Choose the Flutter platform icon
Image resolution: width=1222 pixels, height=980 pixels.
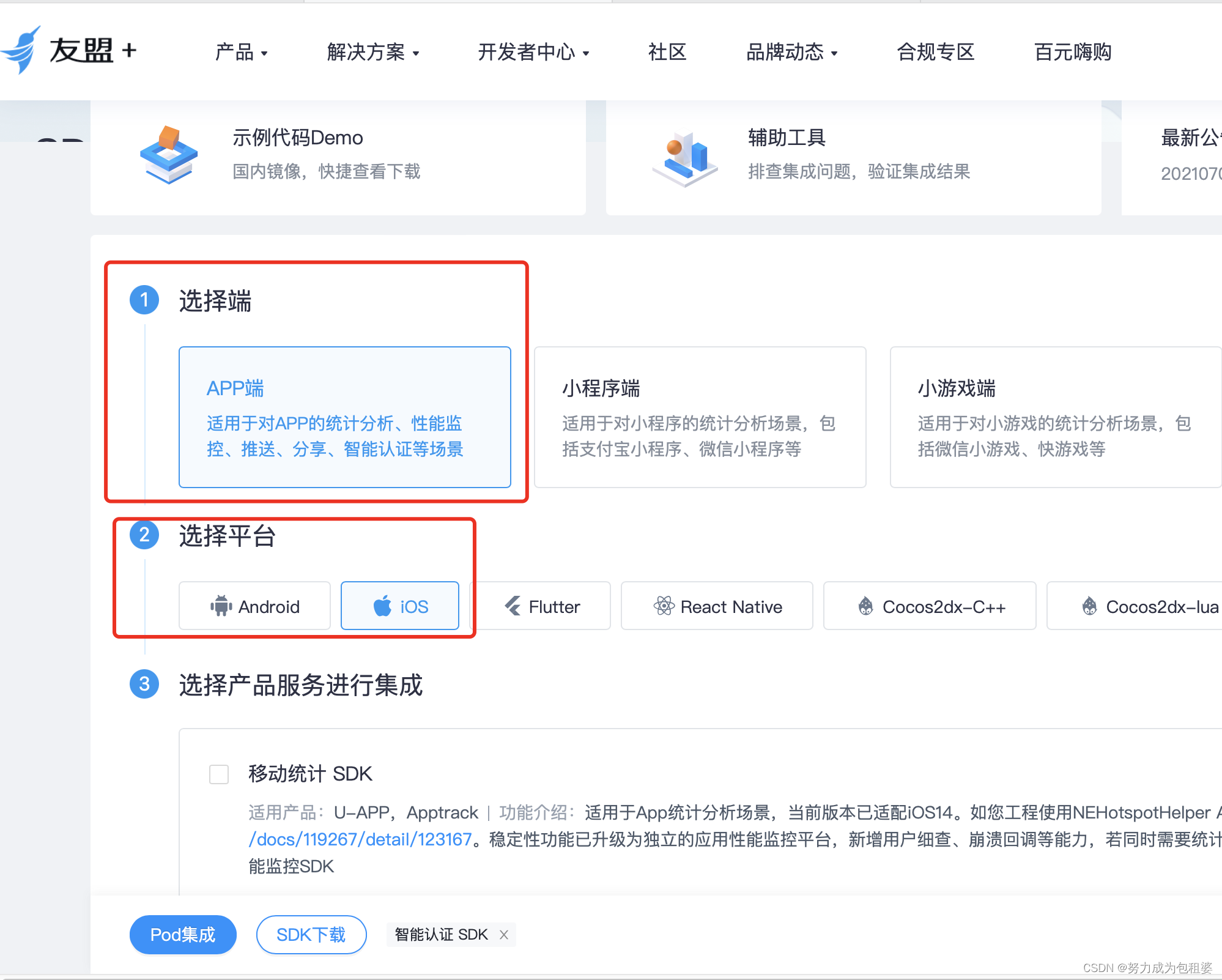coord(513,606)
